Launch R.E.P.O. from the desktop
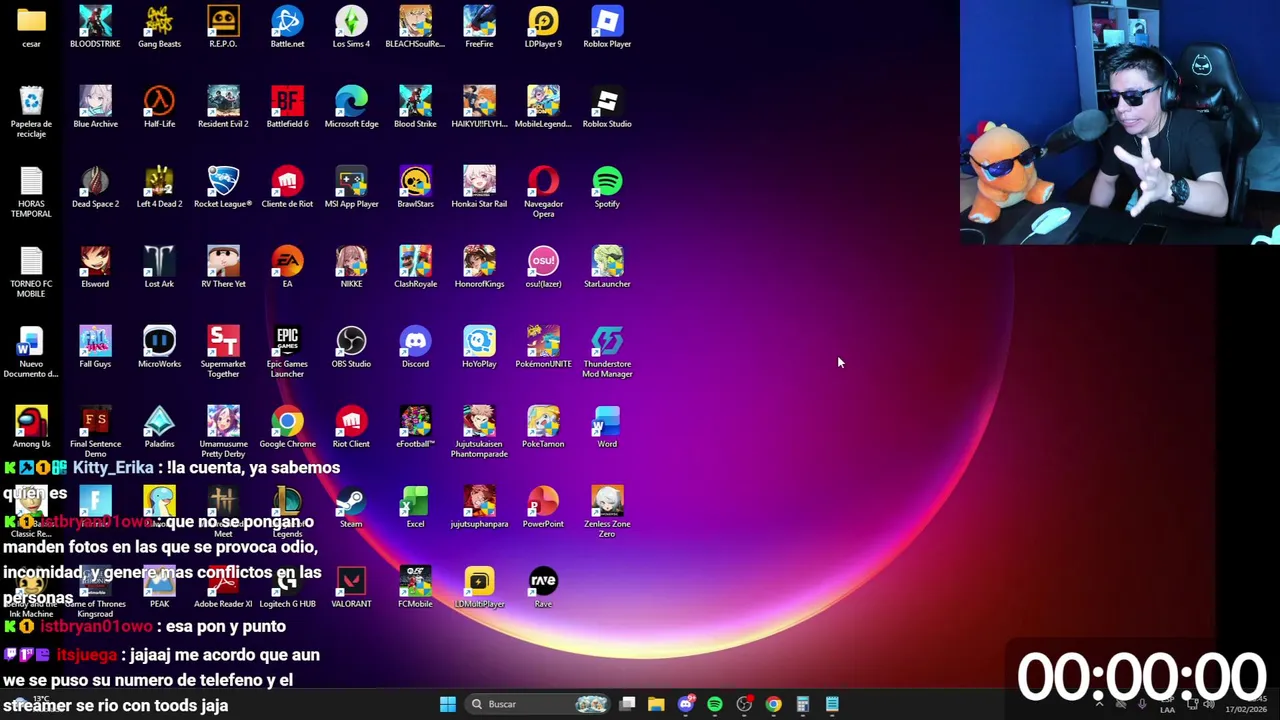Image resolution: width=1280 pixels, height=720 pixels. (223, 27)
